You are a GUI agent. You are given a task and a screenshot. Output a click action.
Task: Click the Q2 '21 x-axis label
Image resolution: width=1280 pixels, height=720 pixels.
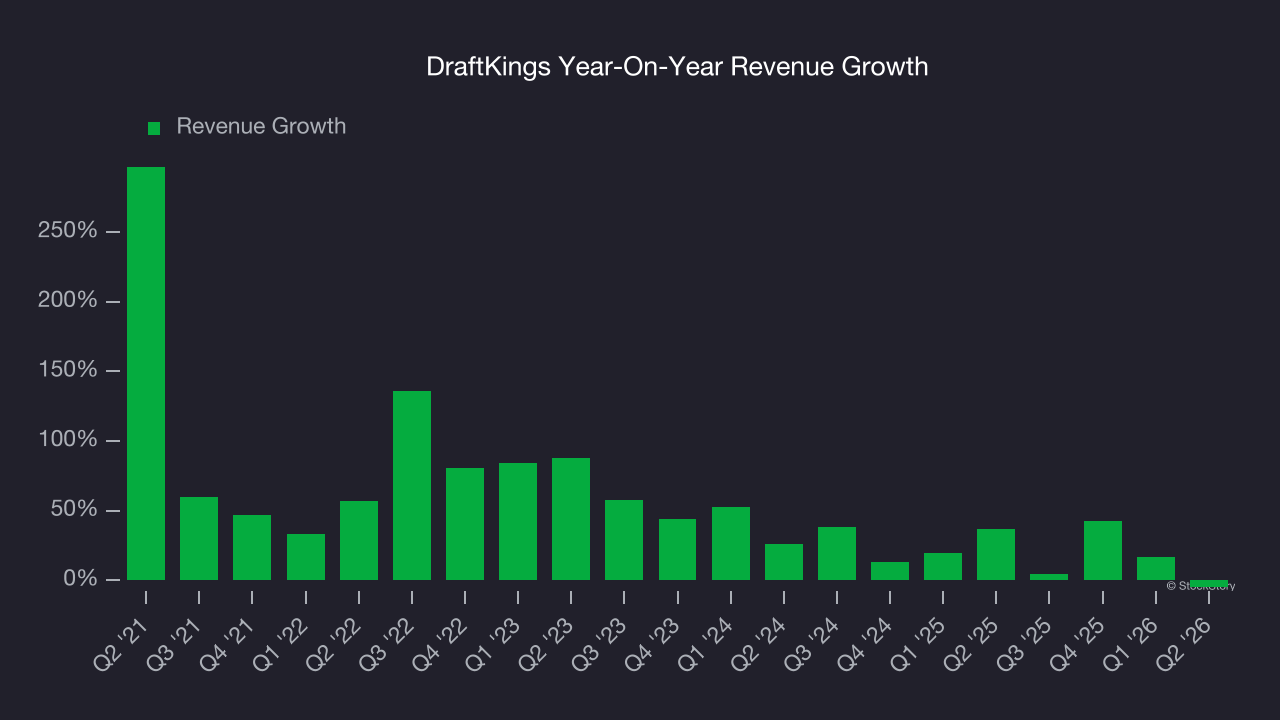pyautogui.click(x=122, y=645)
